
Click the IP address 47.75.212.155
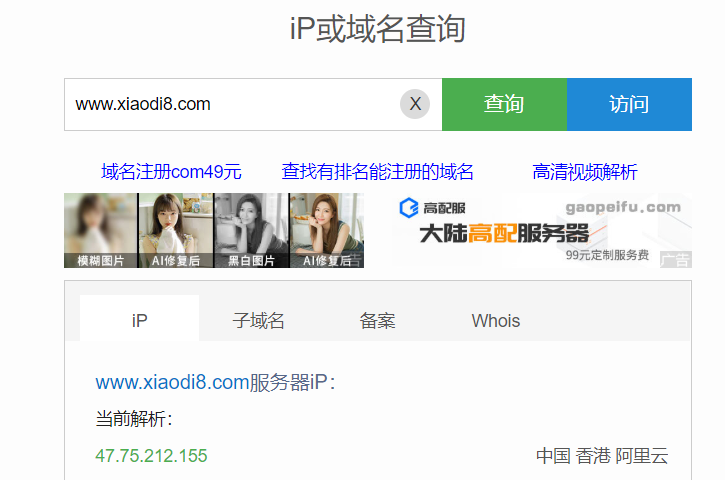151,455
